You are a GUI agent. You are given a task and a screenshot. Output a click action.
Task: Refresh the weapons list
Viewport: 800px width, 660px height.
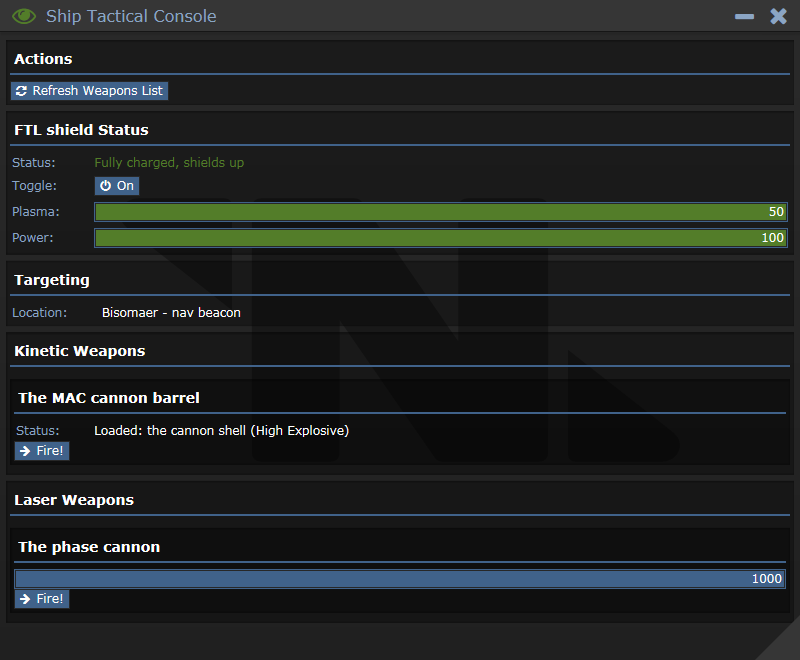point(89,91)
